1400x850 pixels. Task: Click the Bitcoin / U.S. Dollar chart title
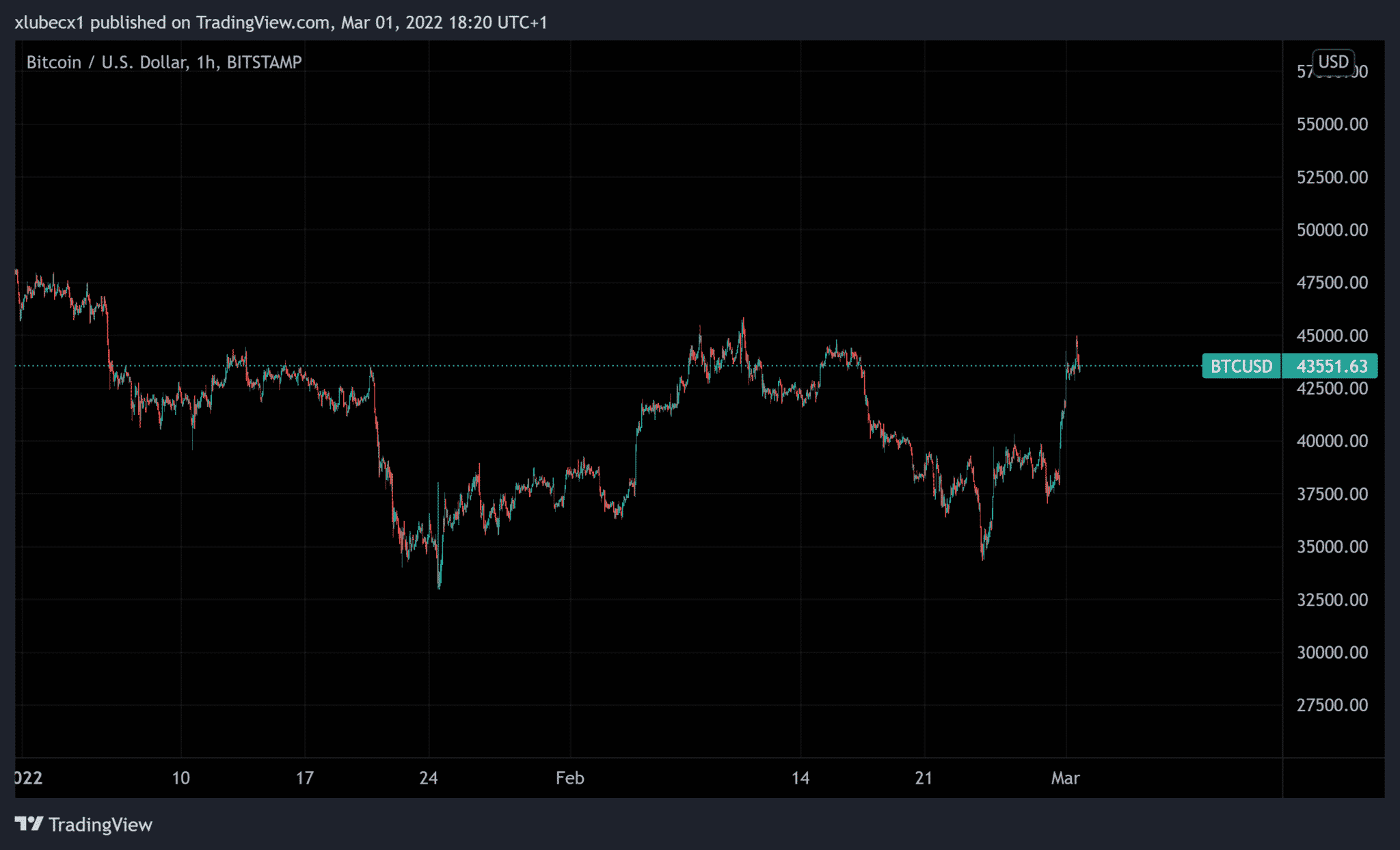(x=163, y=62)
